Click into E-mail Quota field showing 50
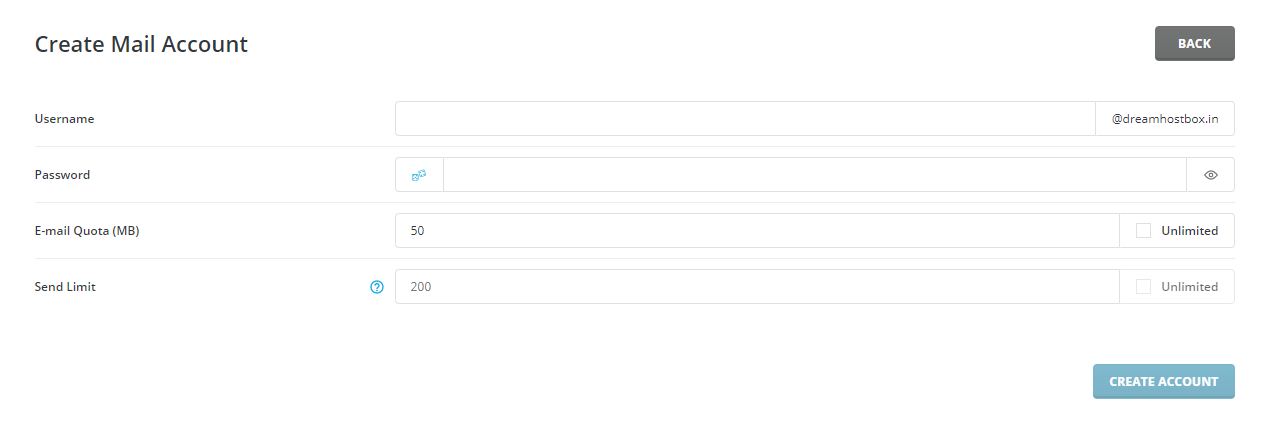This screenshot has width=1274, height=422. point(757,230)
